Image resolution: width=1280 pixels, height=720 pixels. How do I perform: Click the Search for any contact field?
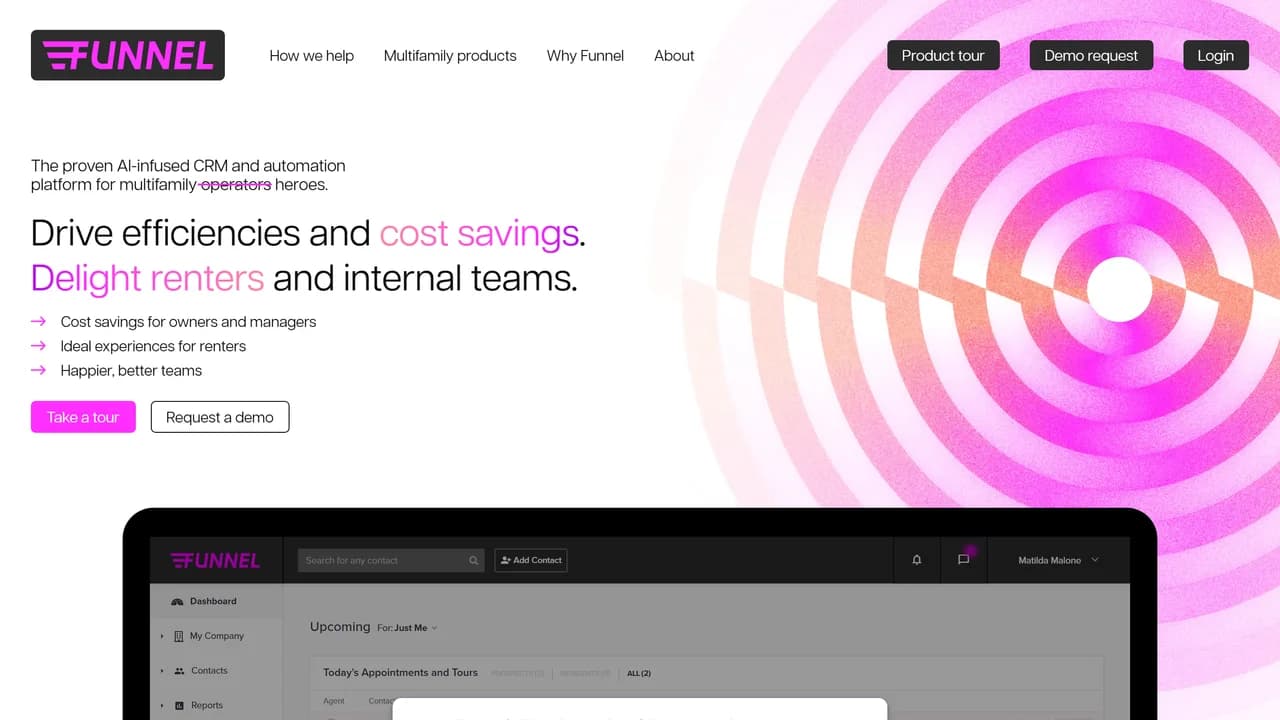(x=391, y=560)
